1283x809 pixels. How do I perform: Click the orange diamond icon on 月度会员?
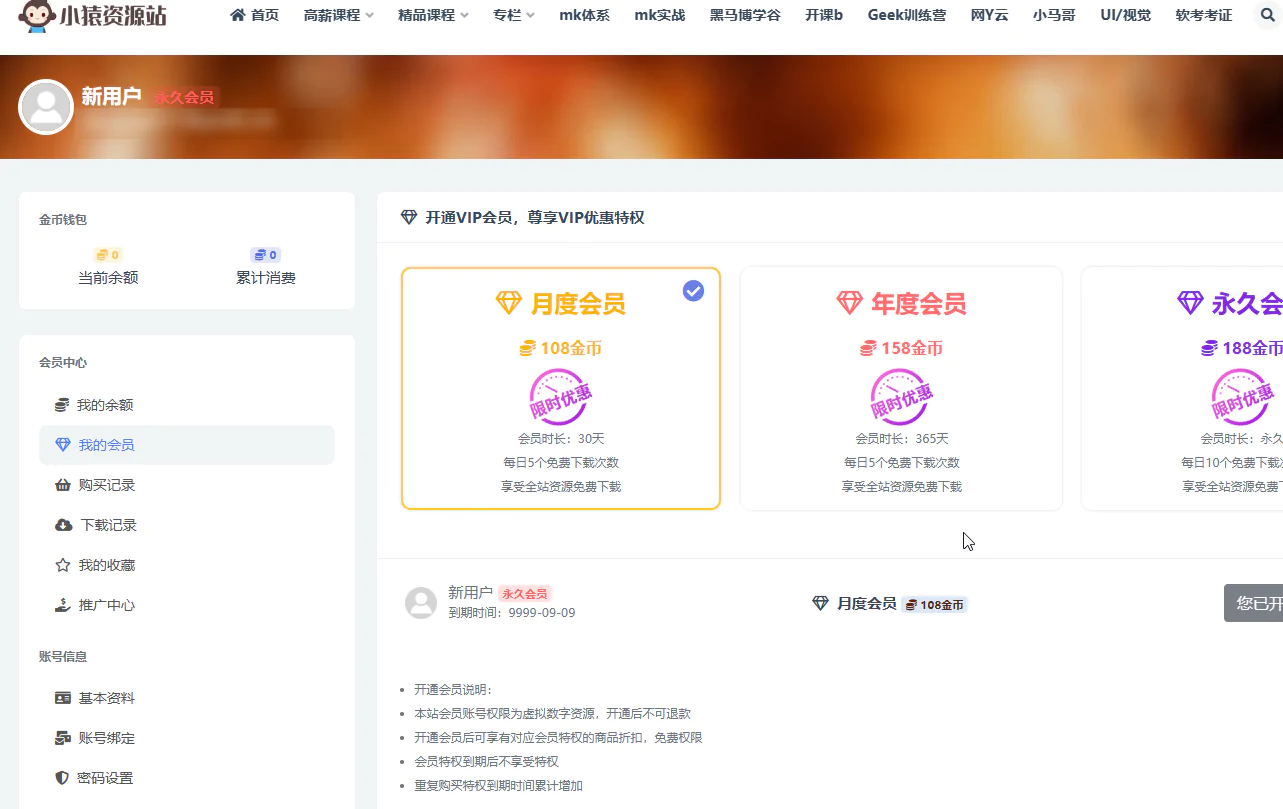pyautogui.click(x=509, y=303)
